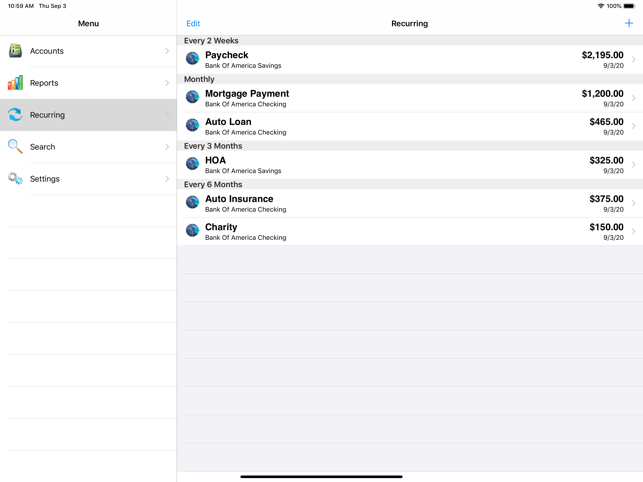643x482 pixels.
Task: Select Reports in the menu
Action: [88, 83]
